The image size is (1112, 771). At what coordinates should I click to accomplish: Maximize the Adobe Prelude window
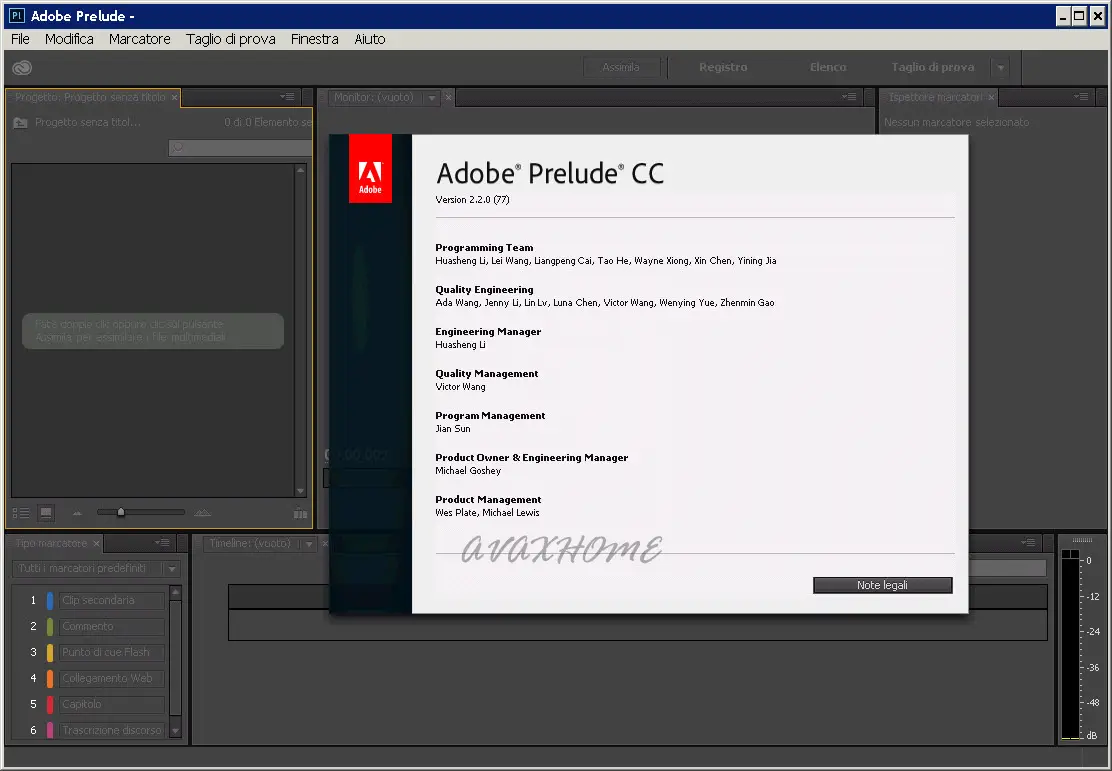click(x=1079, y=16)
